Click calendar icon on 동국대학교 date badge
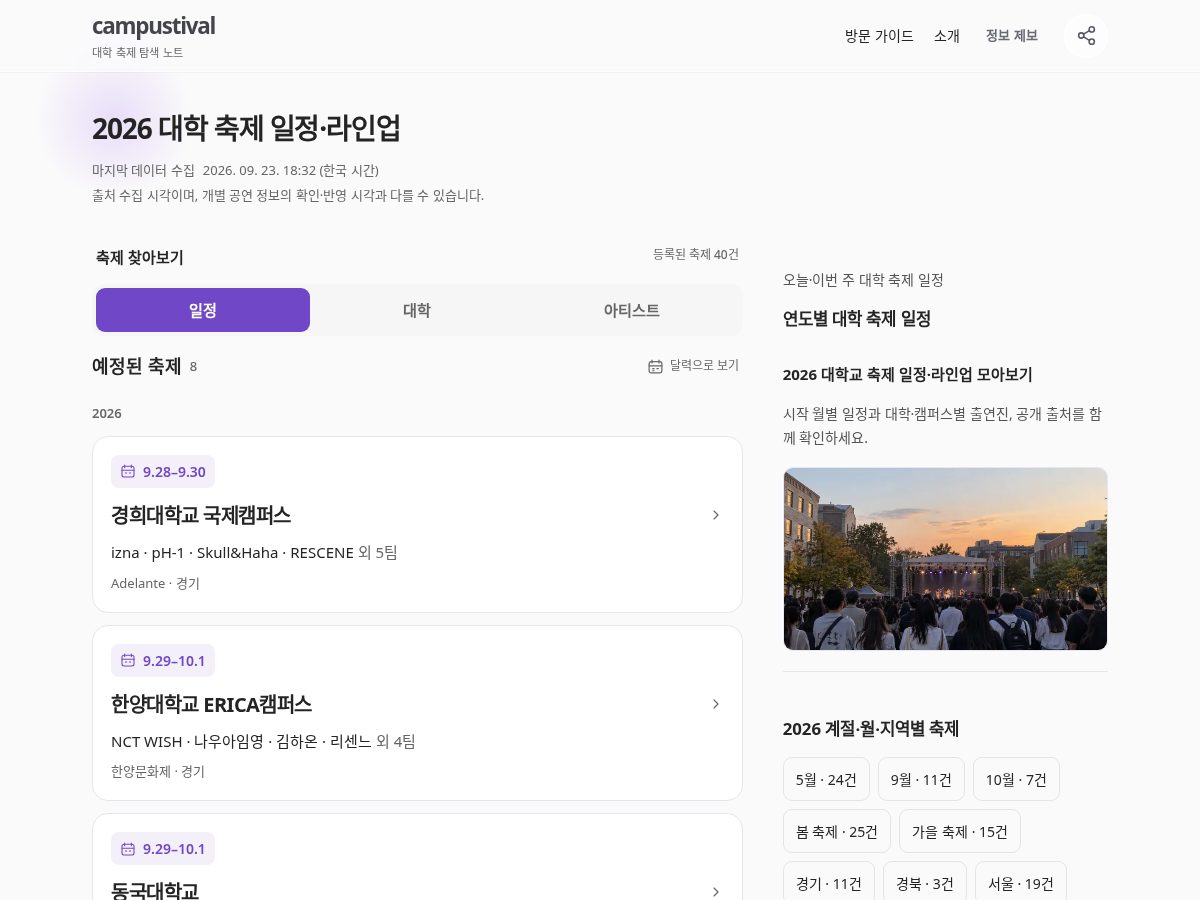The width and height of the screenshot is (1200, 900). tap(128, 849)
